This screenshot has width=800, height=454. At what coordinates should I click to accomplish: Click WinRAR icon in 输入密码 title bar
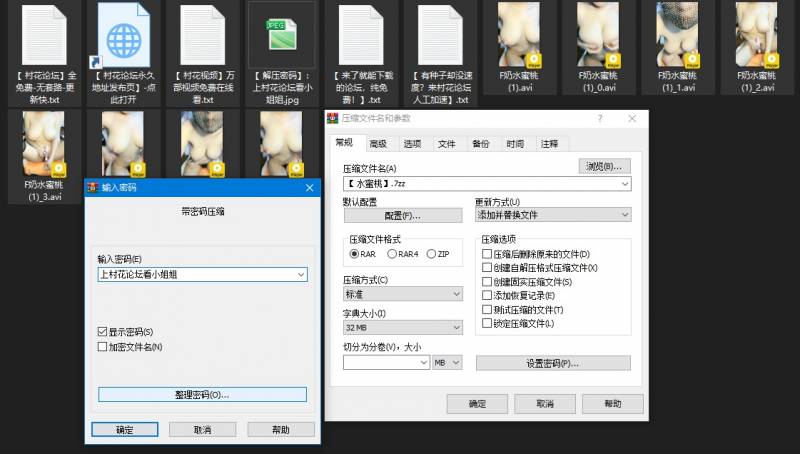pyautogui.click(x=92, y=187)
